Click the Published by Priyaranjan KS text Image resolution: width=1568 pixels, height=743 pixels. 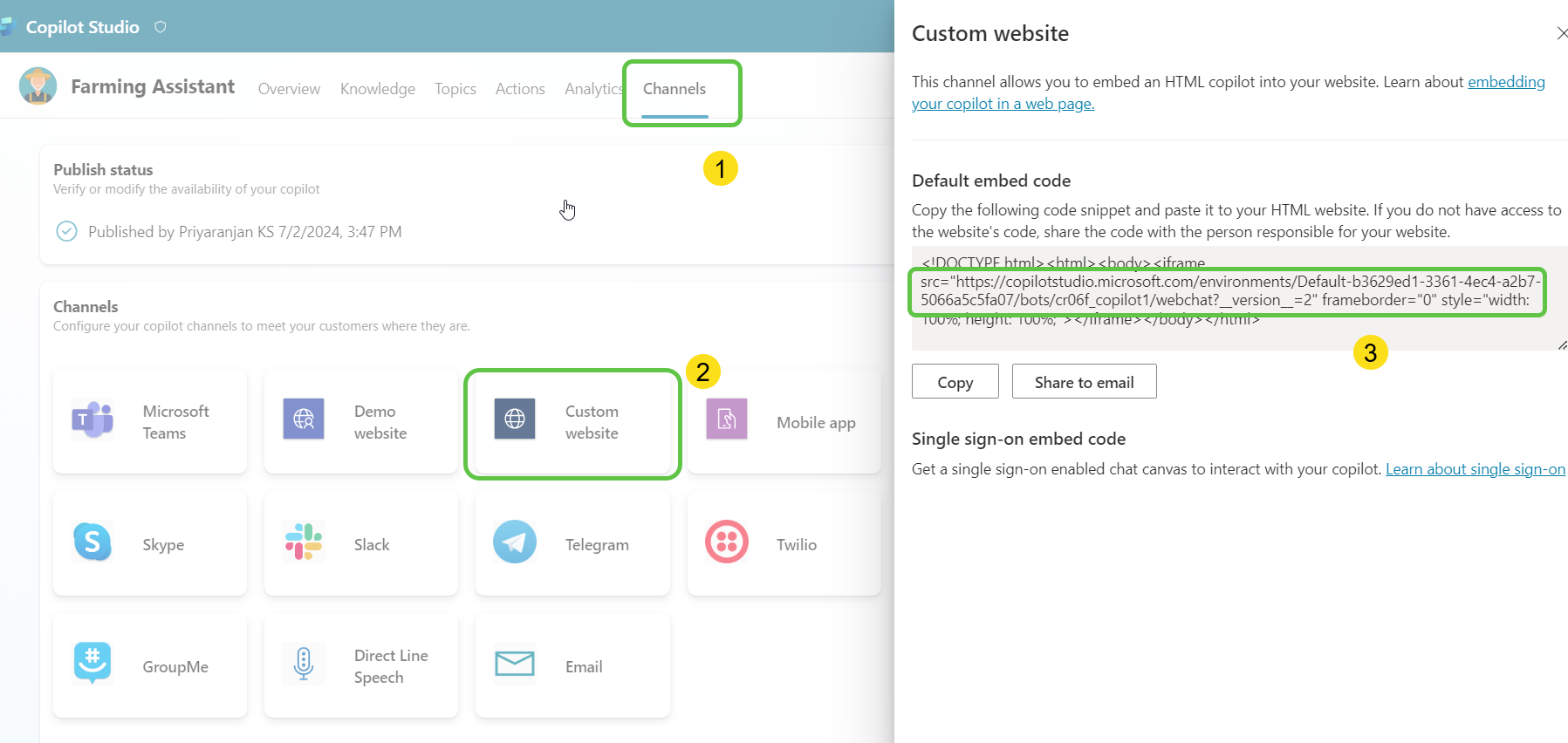[245, 232]
